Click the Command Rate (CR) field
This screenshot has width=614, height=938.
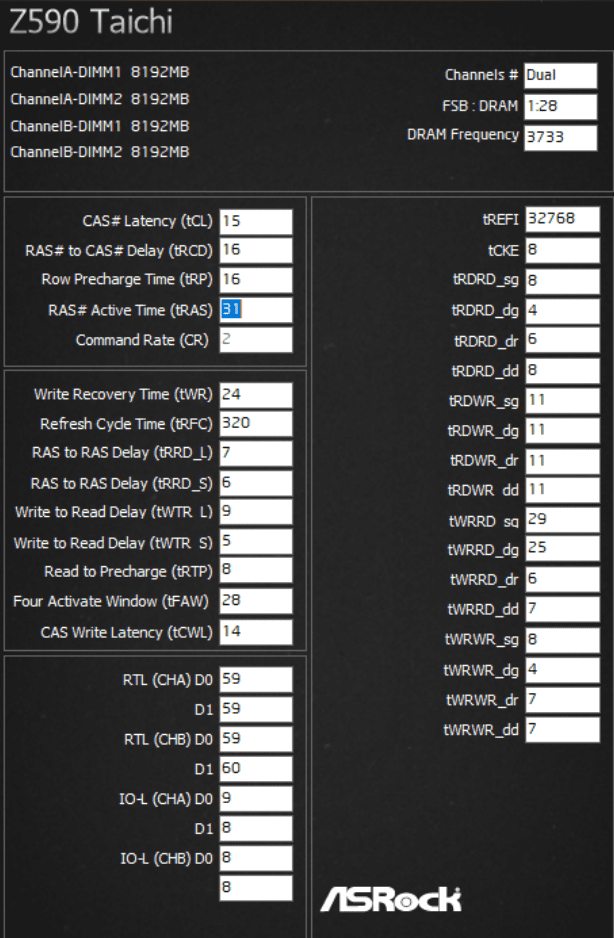[x=256, y=340]
